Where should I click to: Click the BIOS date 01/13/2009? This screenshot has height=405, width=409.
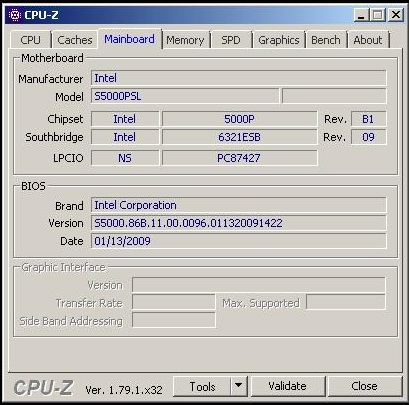(x=238, y=241)
